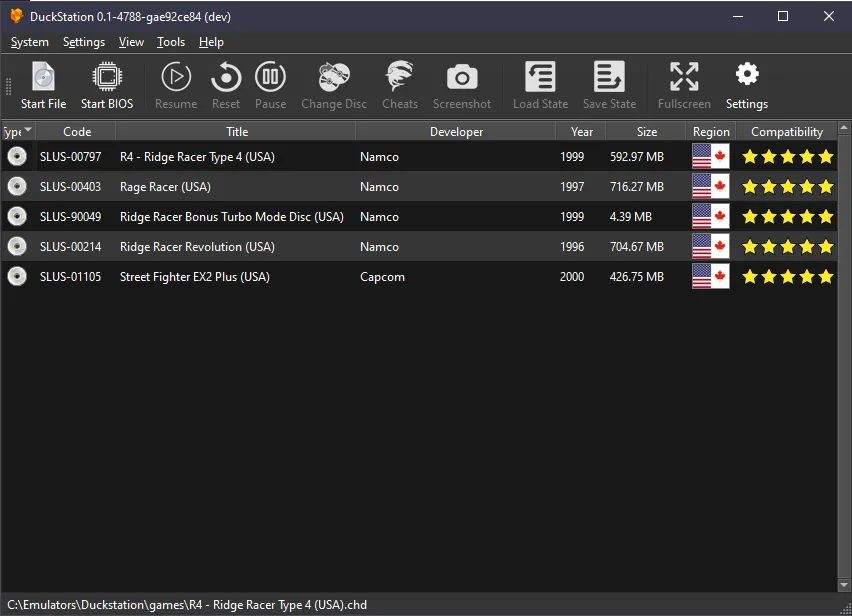Click region flag for Street Fighter EX2 Plus
852x616 pixels.
[710, 276]
